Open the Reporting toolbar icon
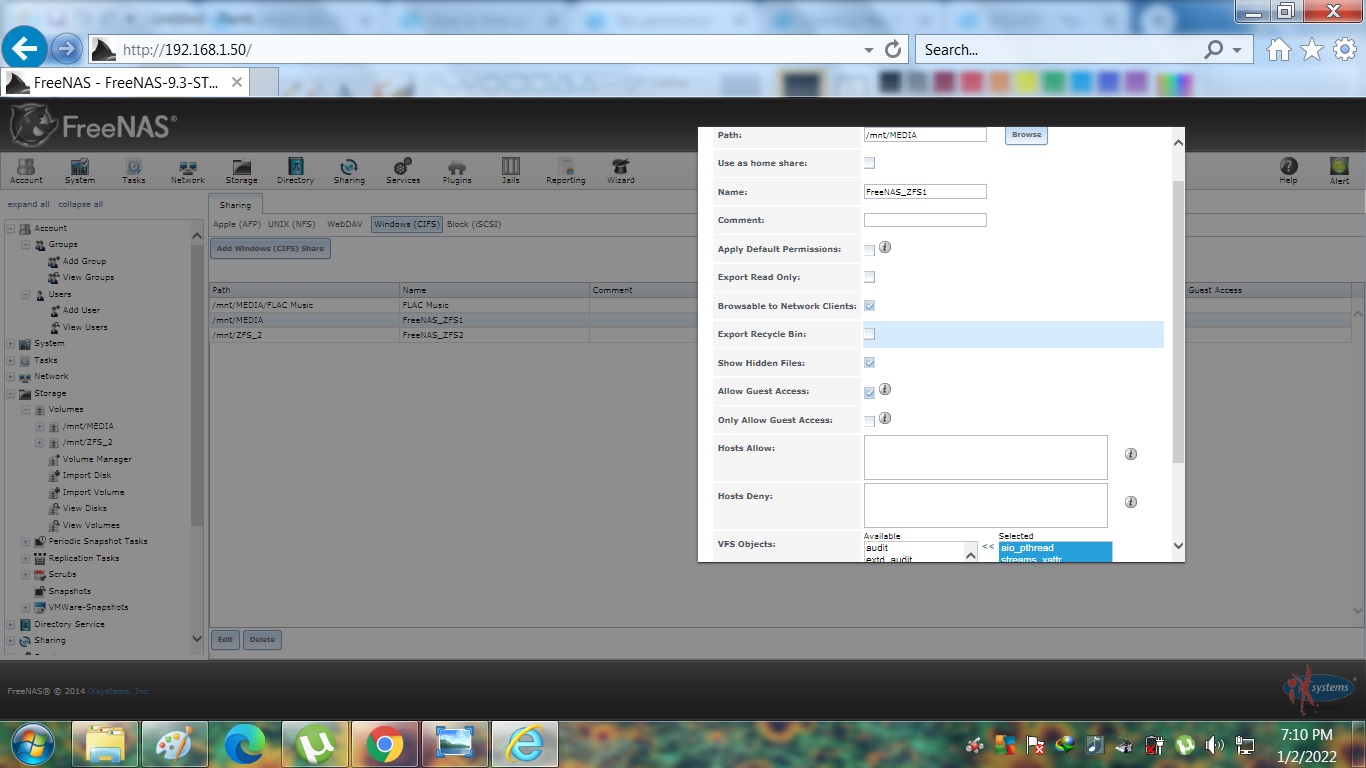 (x=565, y=171)
